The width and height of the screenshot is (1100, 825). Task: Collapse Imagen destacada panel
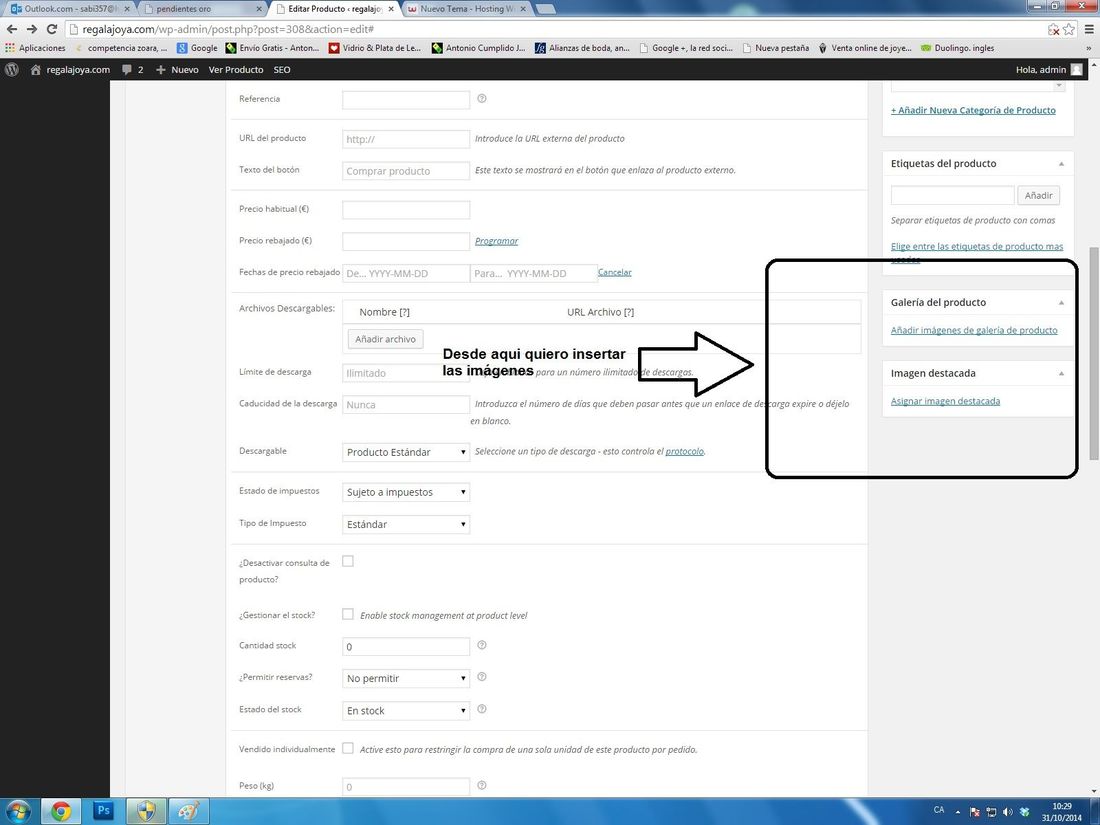pos(1061,373)
